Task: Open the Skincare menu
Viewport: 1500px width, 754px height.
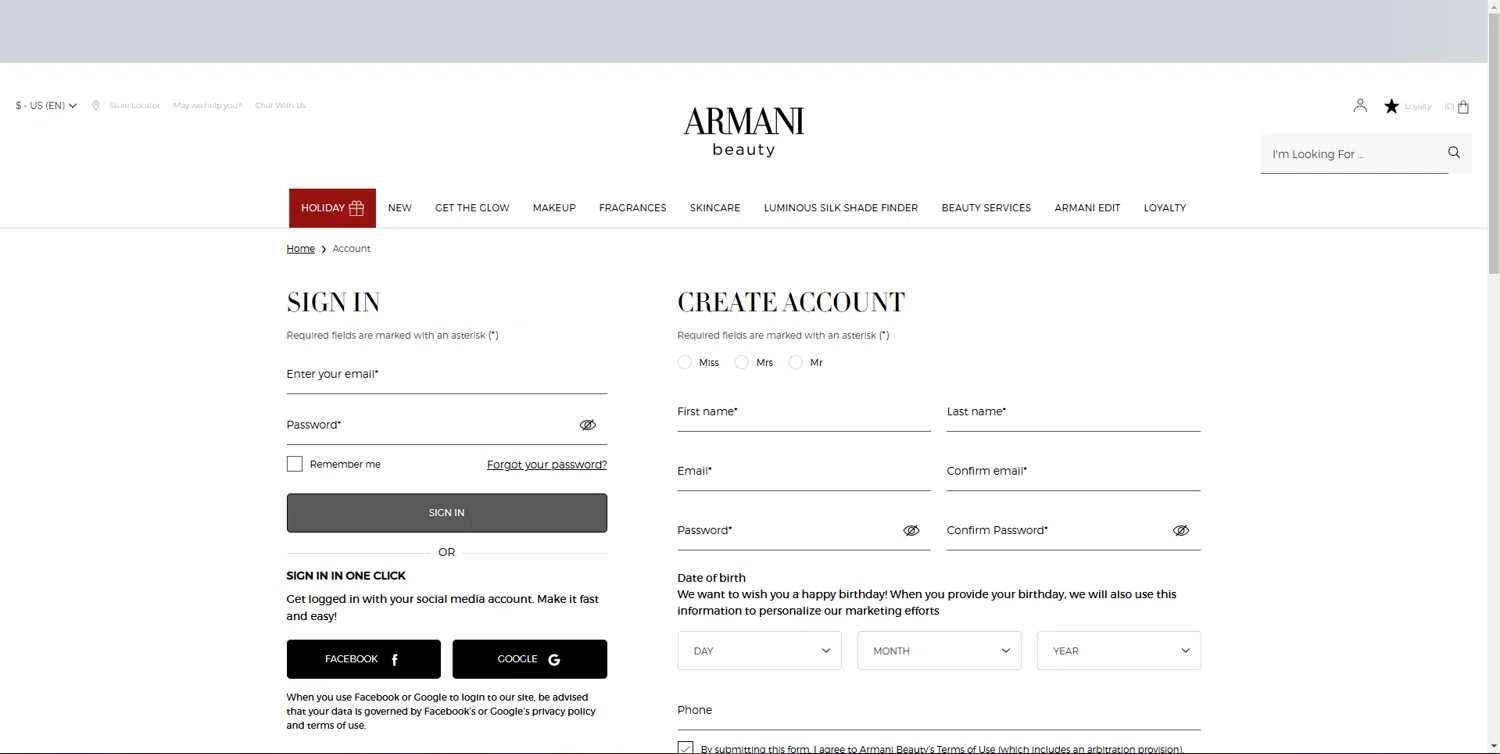Action: coord(715,208)
